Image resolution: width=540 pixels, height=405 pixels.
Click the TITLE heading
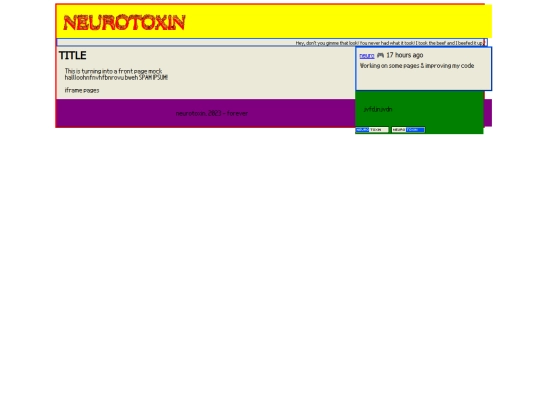coord(73,55)
